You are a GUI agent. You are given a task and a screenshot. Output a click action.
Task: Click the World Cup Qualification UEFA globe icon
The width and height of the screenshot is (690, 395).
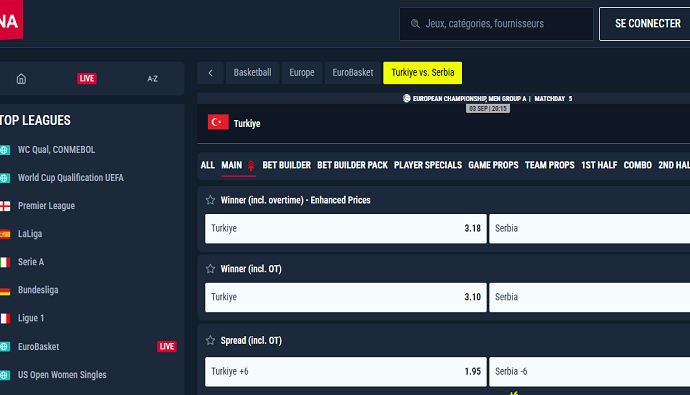4,178
